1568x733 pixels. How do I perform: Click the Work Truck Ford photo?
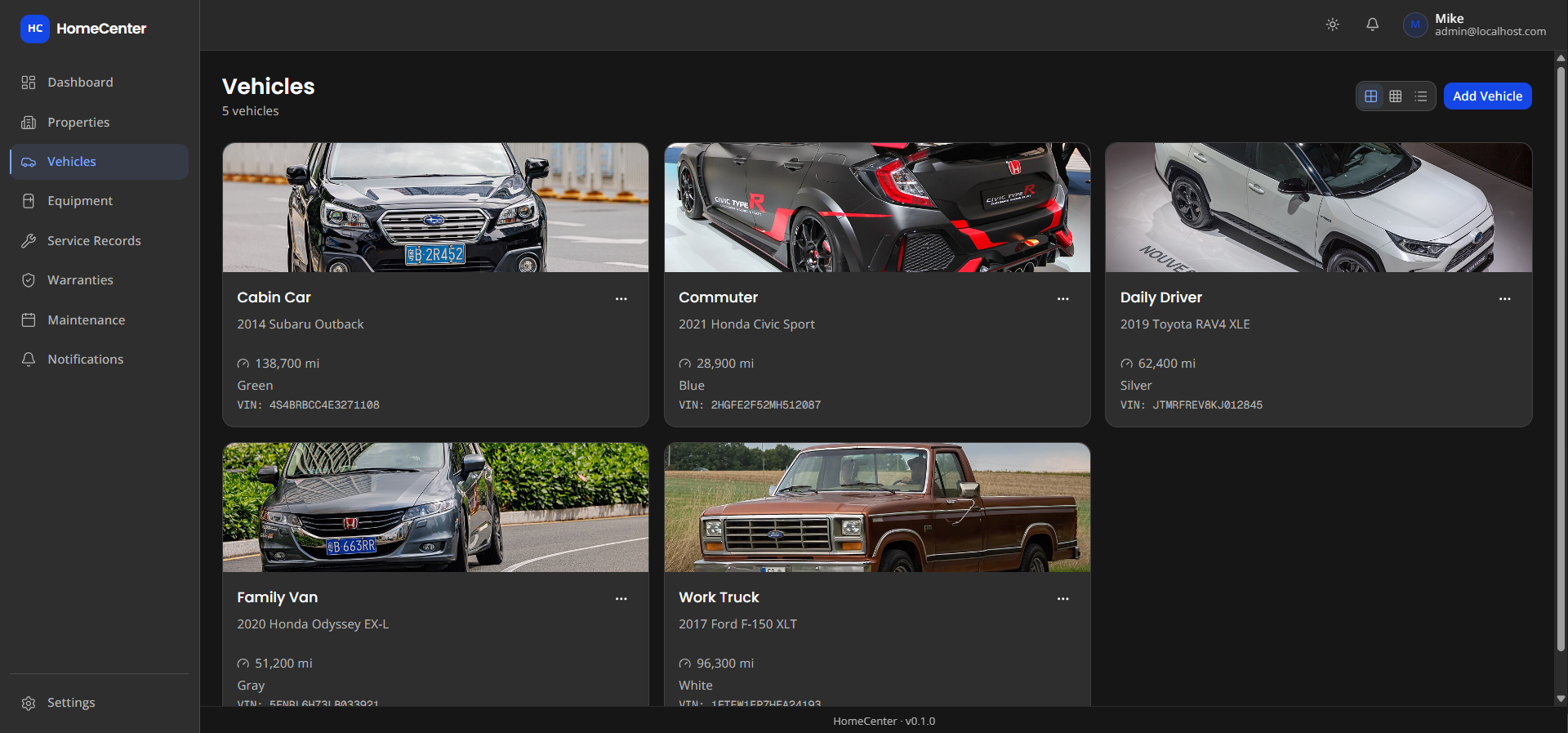[x=877, y=507]
